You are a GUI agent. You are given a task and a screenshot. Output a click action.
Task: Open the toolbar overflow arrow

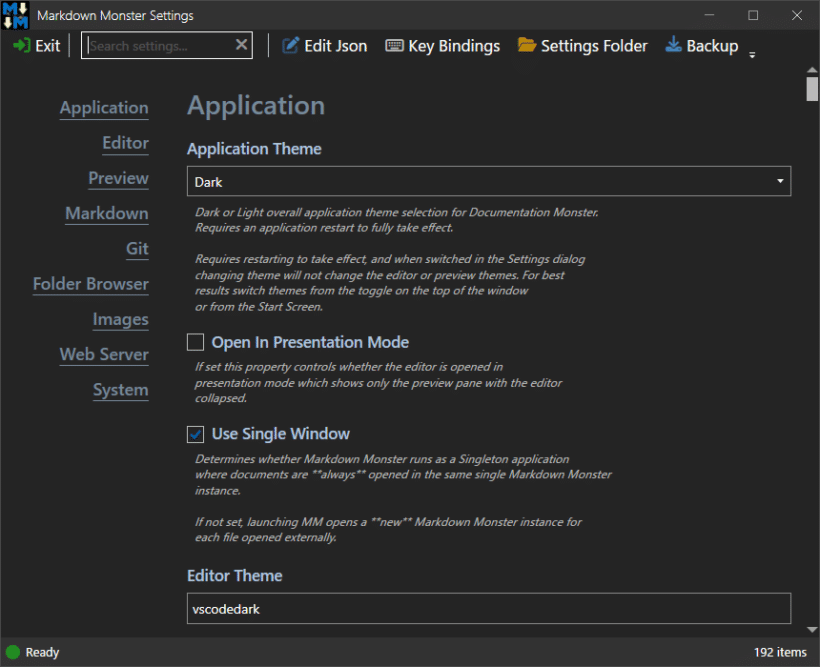coord(752,54)
